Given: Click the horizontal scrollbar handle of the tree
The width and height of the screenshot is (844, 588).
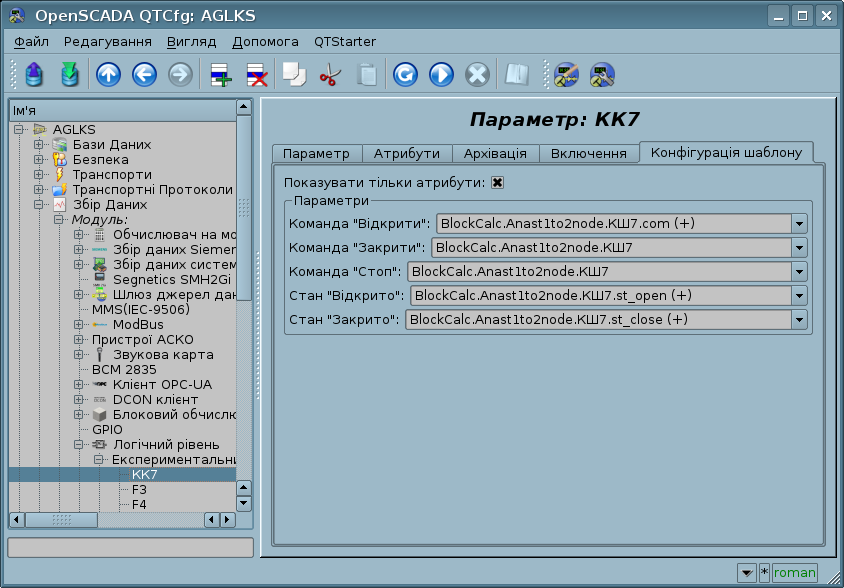Looking at the screenshot, I should click(x=61, y=520).
